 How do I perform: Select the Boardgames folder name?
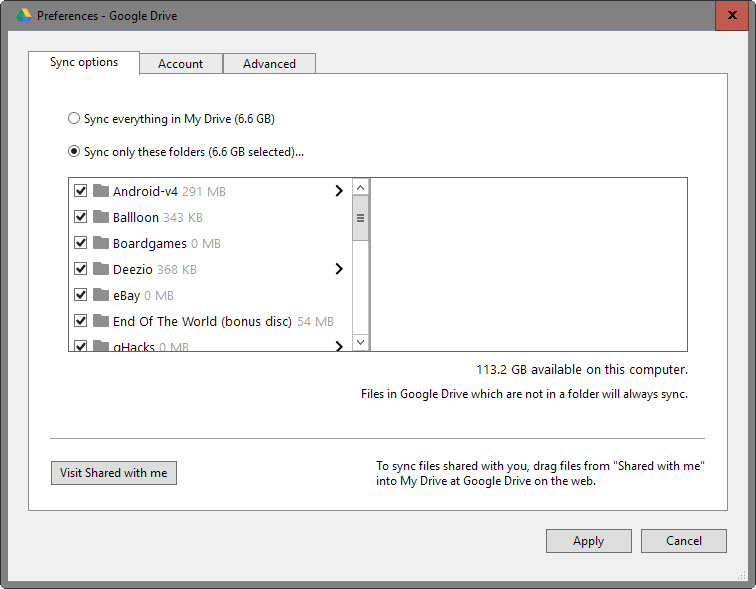pyautogui.click(x=150, y=243)
